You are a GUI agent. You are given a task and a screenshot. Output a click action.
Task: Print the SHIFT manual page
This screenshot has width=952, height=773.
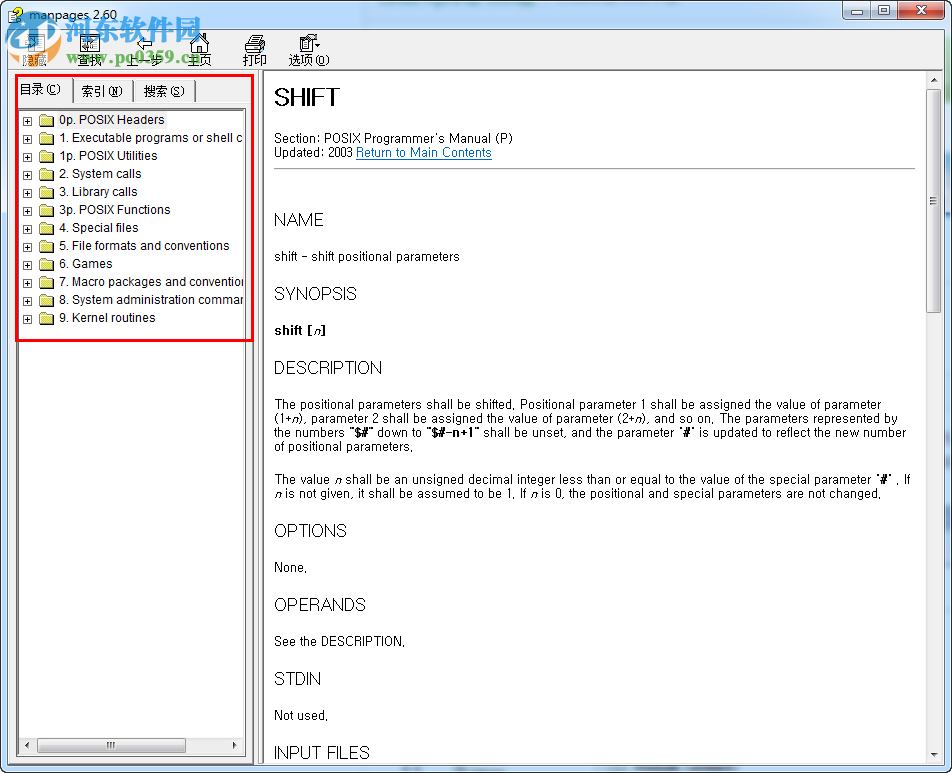(x=255, y=45)
